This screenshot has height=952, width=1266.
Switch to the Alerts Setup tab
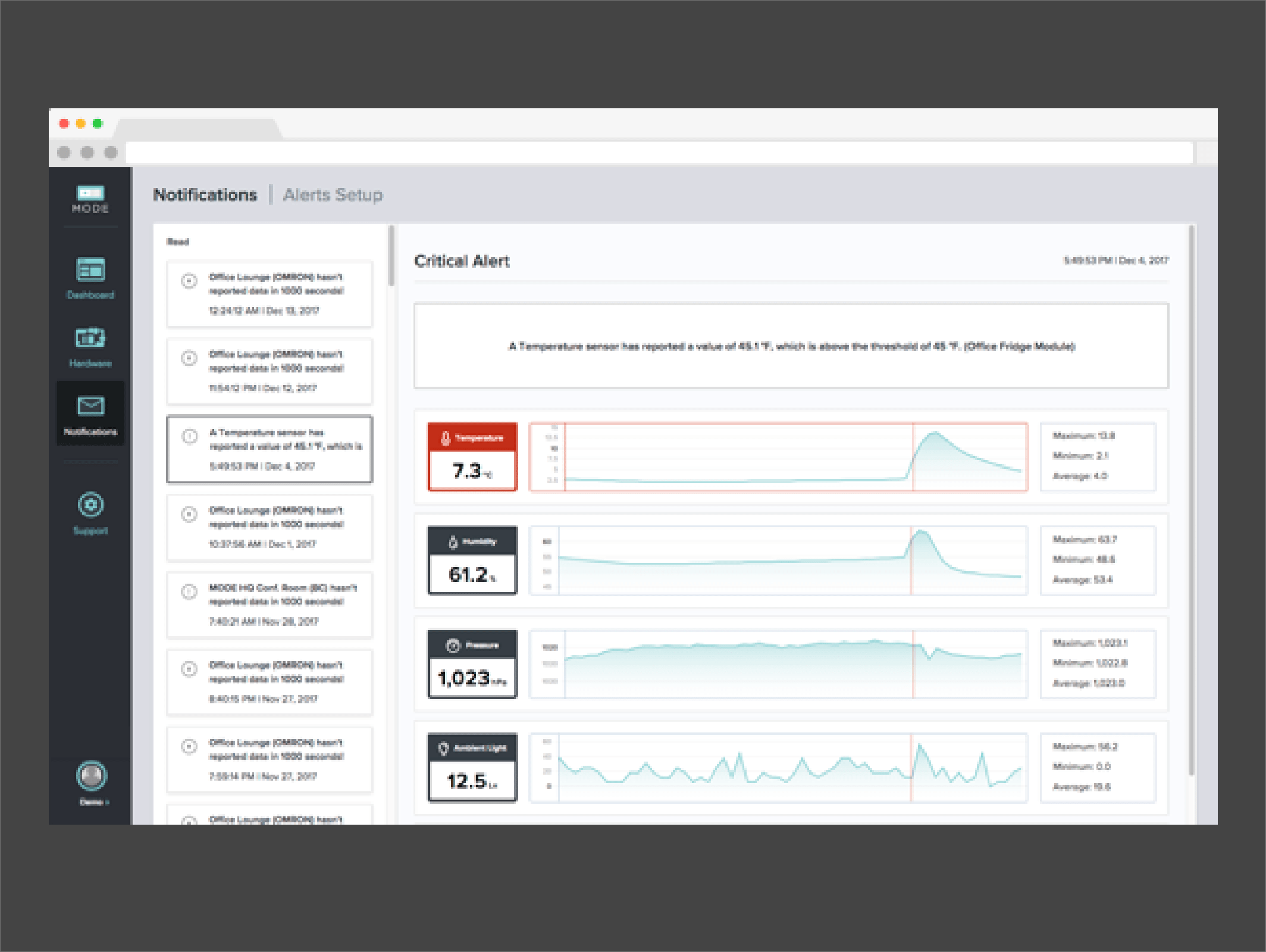pyautogui.click(x=333, y=195)
